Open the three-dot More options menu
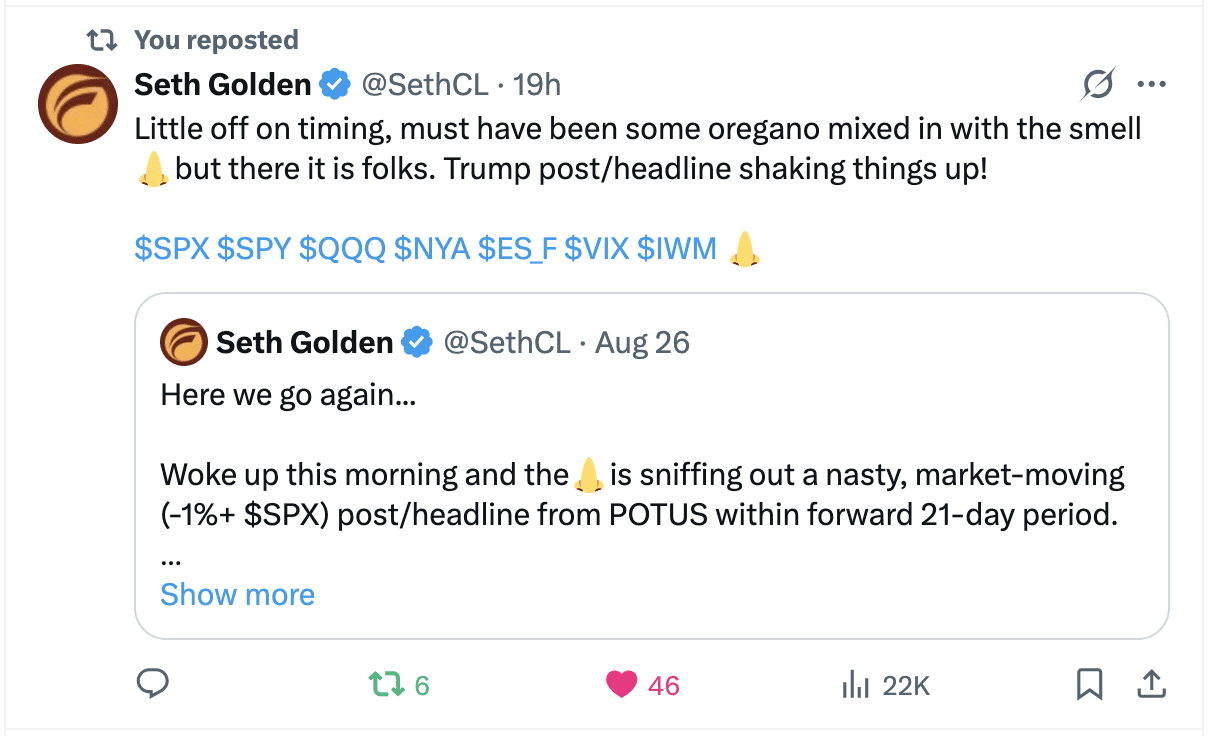Image resolution: width=1216 pixels, height=736 pixels. [x=1152, y=85]
